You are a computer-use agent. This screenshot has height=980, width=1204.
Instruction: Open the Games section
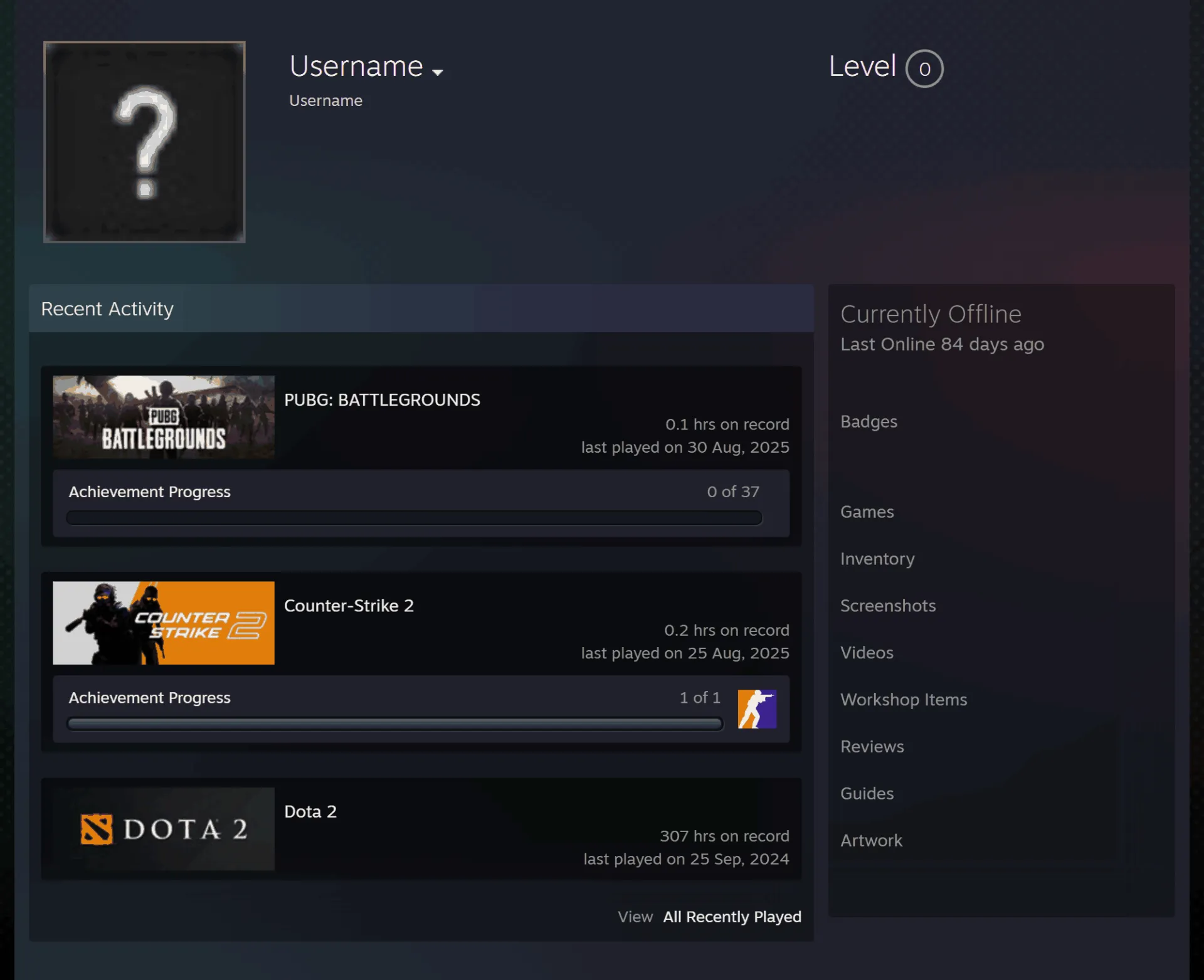click(867, 512)
